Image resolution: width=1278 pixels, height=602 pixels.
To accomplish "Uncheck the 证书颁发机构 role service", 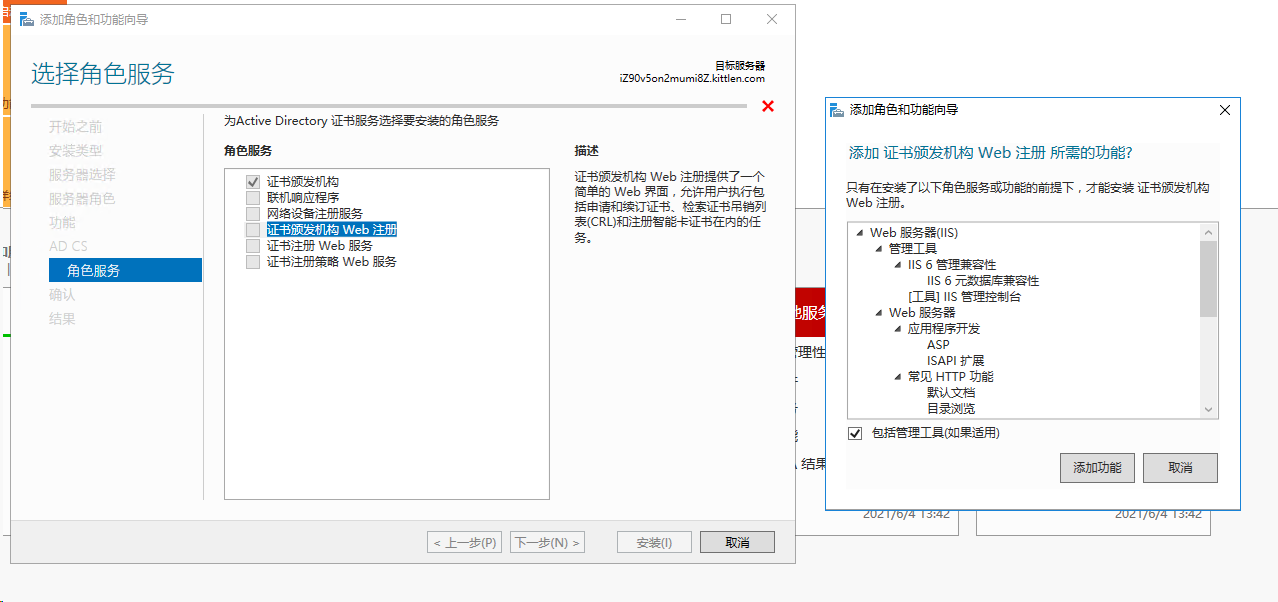I will click(x=253, y=181).
